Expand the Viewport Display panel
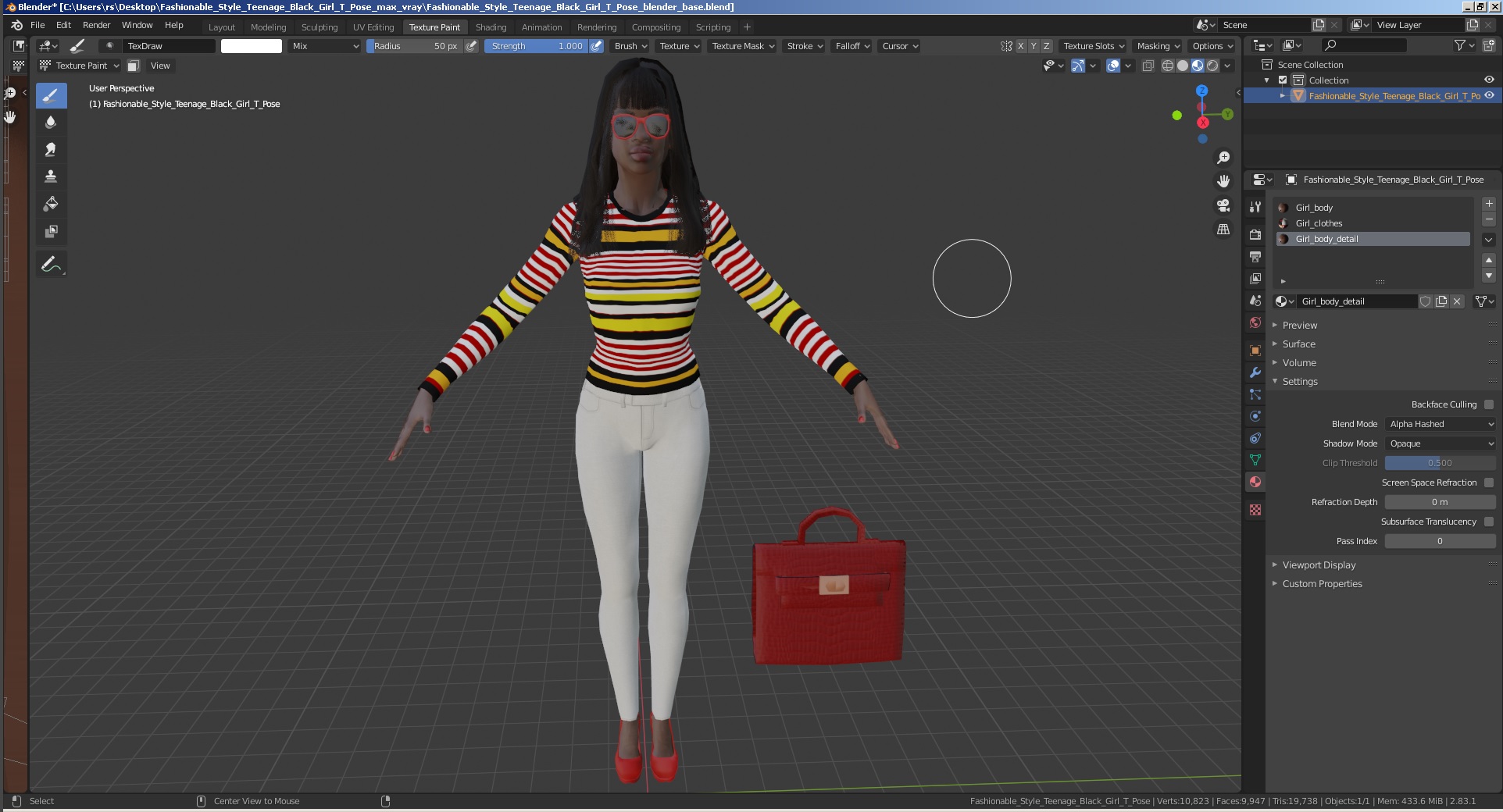The image size is (1503, 812). tap(1319, 565)
